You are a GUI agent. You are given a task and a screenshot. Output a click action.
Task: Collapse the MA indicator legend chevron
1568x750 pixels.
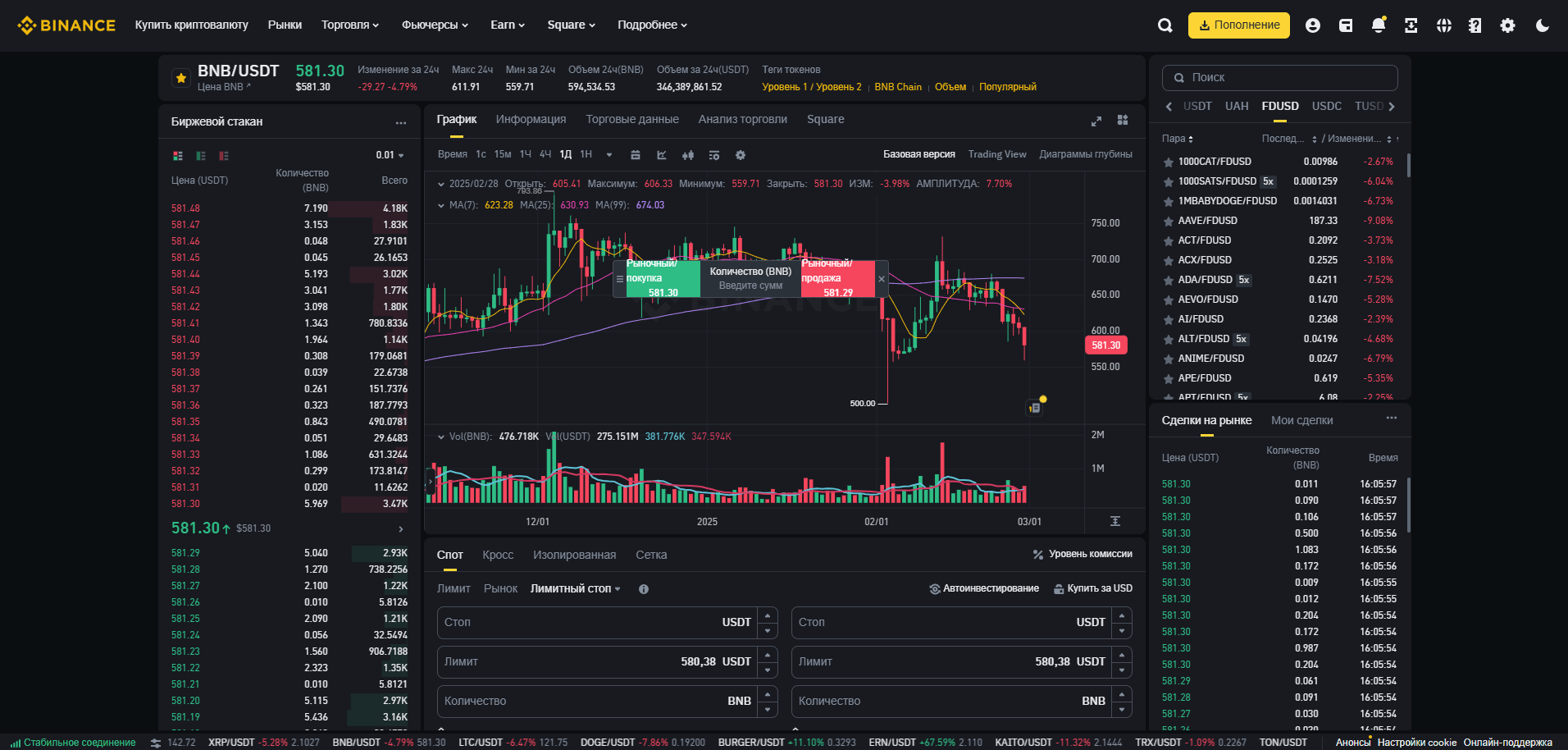tap(441, 205)
